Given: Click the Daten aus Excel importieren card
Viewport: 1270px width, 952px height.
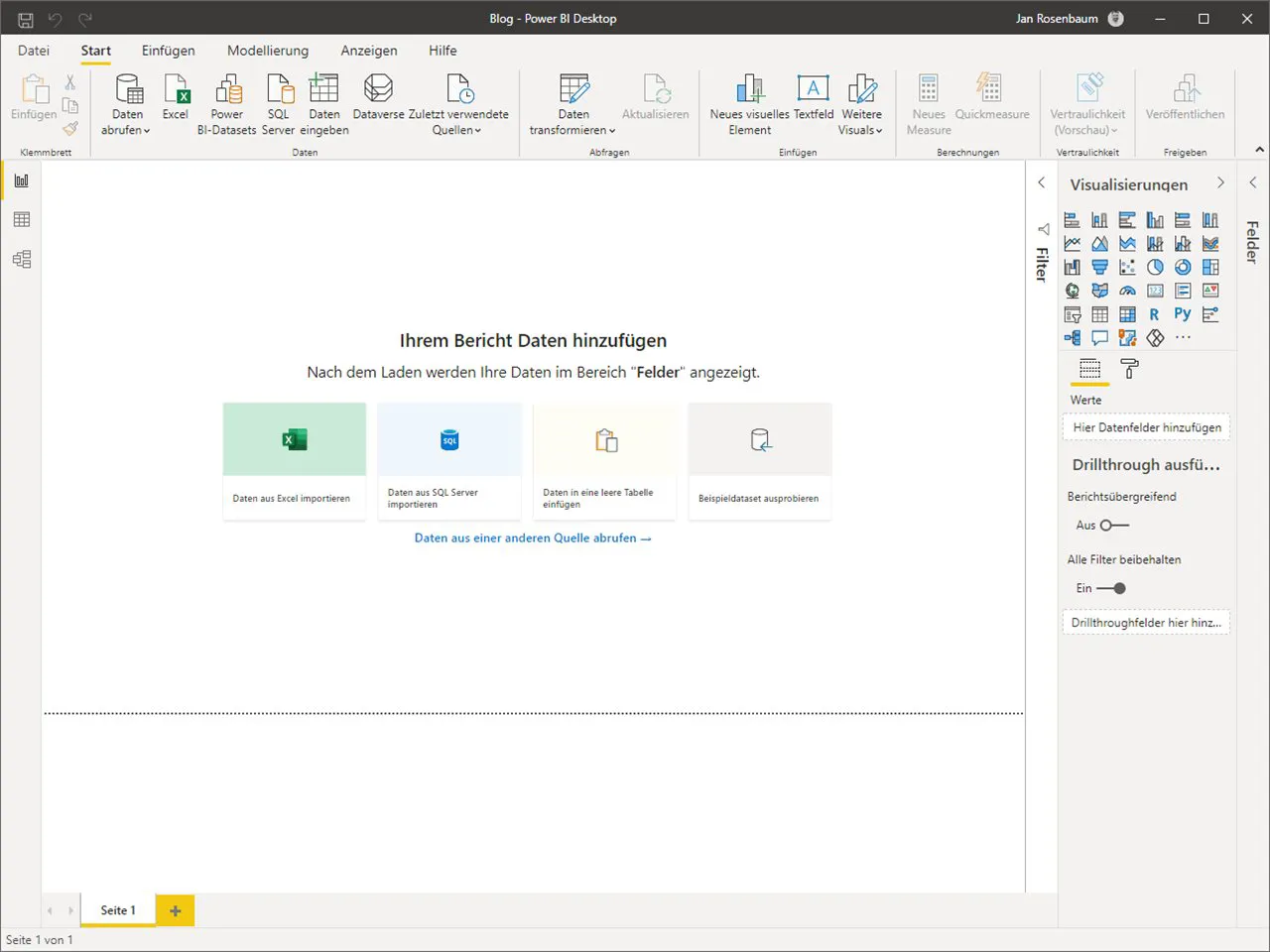Looking at the screenshot, I should 294,461.
